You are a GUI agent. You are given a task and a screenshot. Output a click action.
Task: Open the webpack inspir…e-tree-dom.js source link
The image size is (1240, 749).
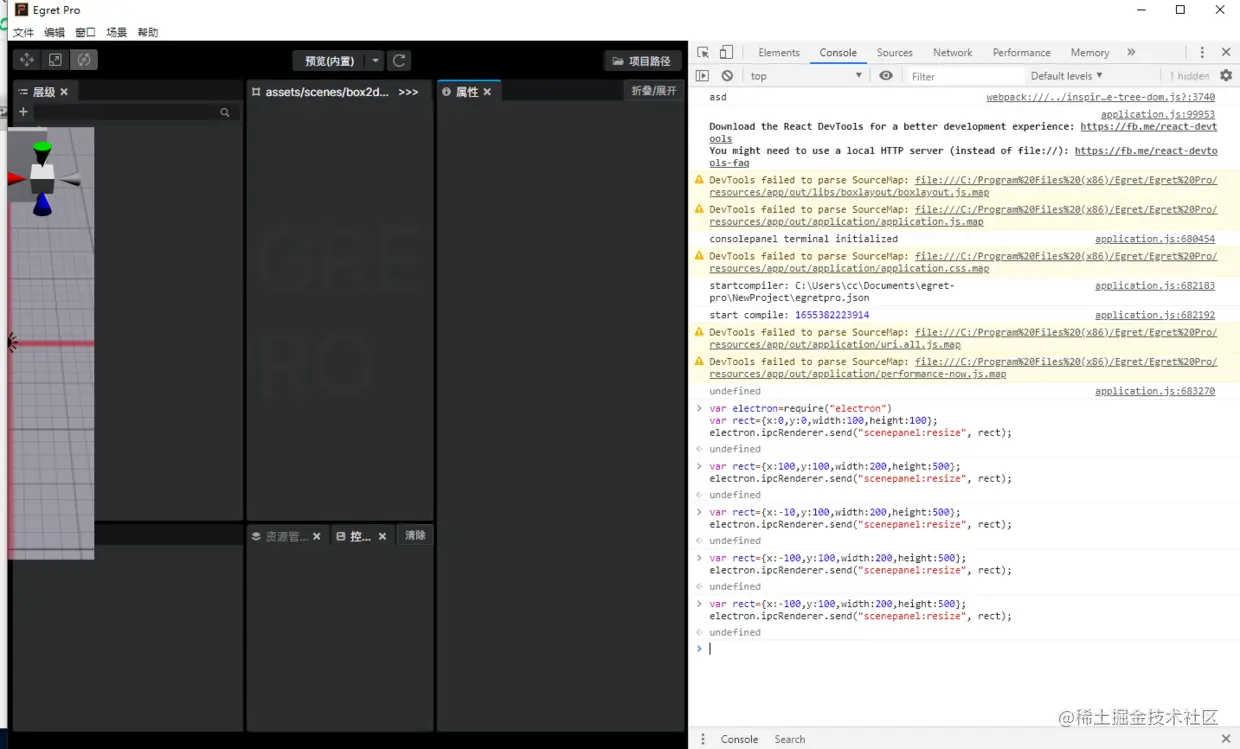(1101, 97)
